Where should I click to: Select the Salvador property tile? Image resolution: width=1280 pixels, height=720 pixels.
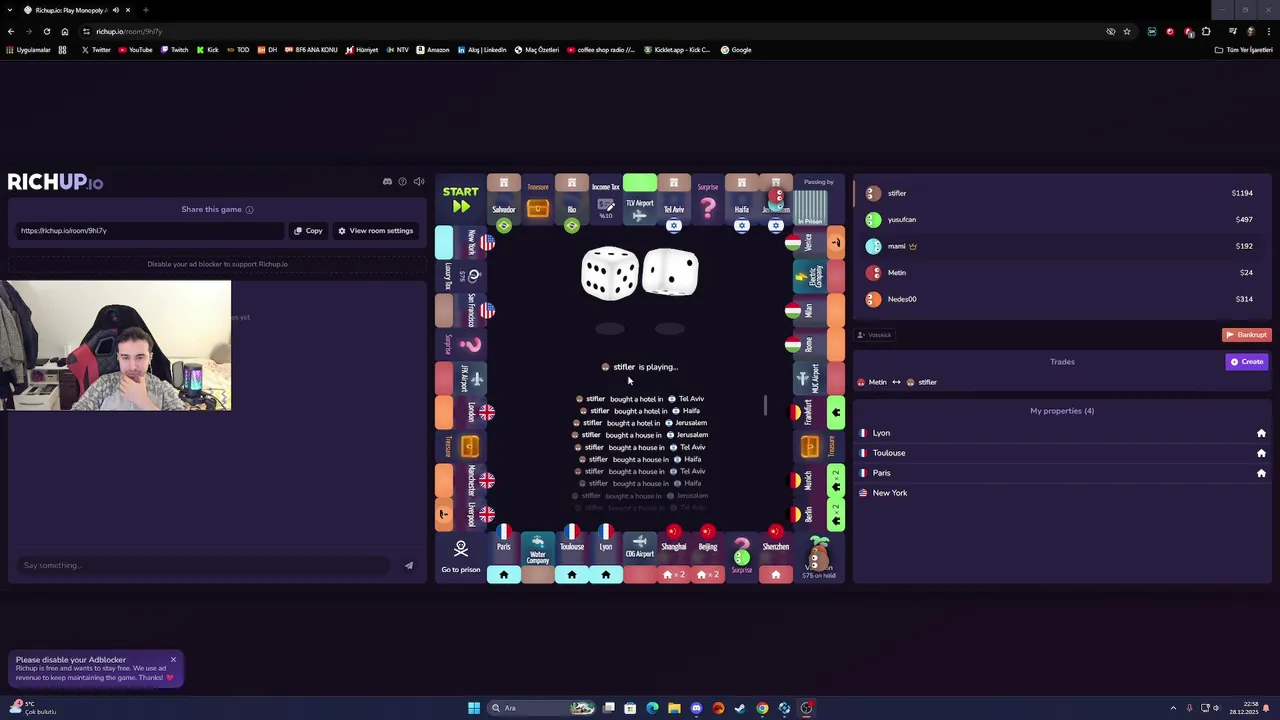(x=504, y=201)
